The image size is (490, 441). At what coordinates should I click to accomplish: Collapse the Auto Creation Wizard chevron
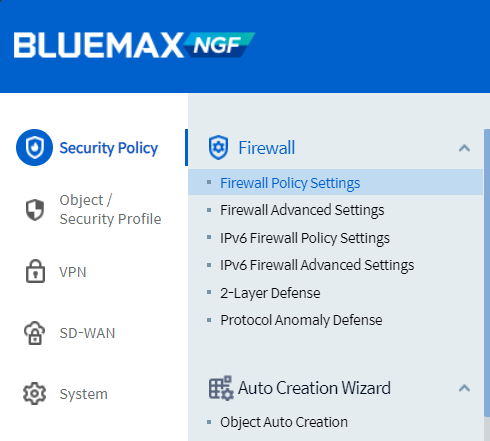[464, 388]
